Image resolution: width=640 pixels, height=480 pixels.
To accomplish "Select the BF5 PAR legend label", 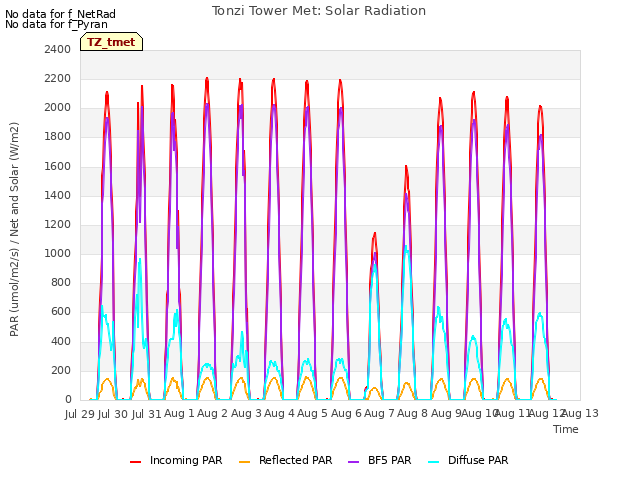I will click(389, 460).
